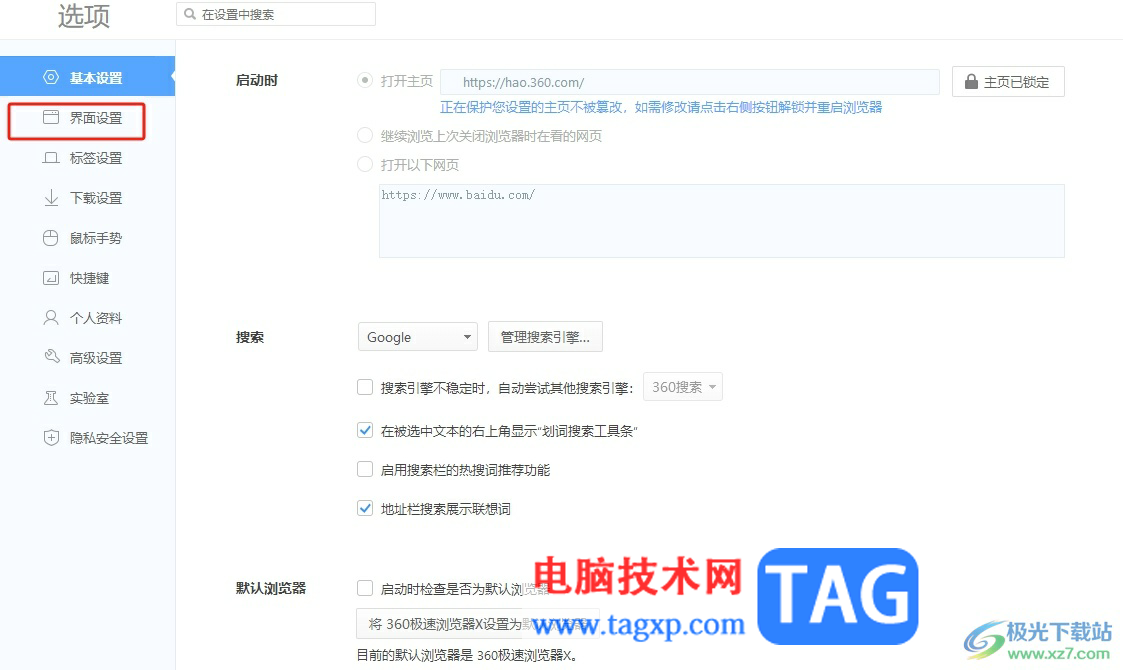Go to 快捷键 section
Image resolution: width=1123 pixels, height=670 pixels.
coord(87,278)
